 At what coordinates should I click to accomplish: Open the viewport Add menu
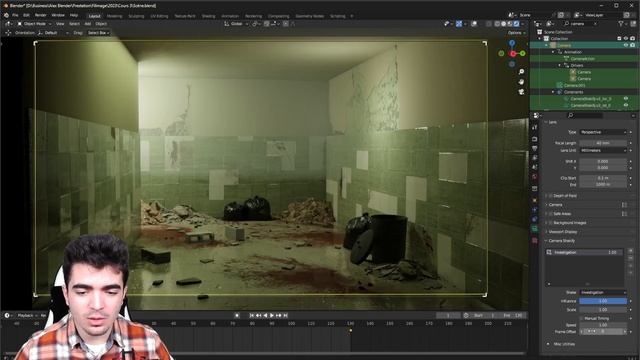click(x=87, y=24)
